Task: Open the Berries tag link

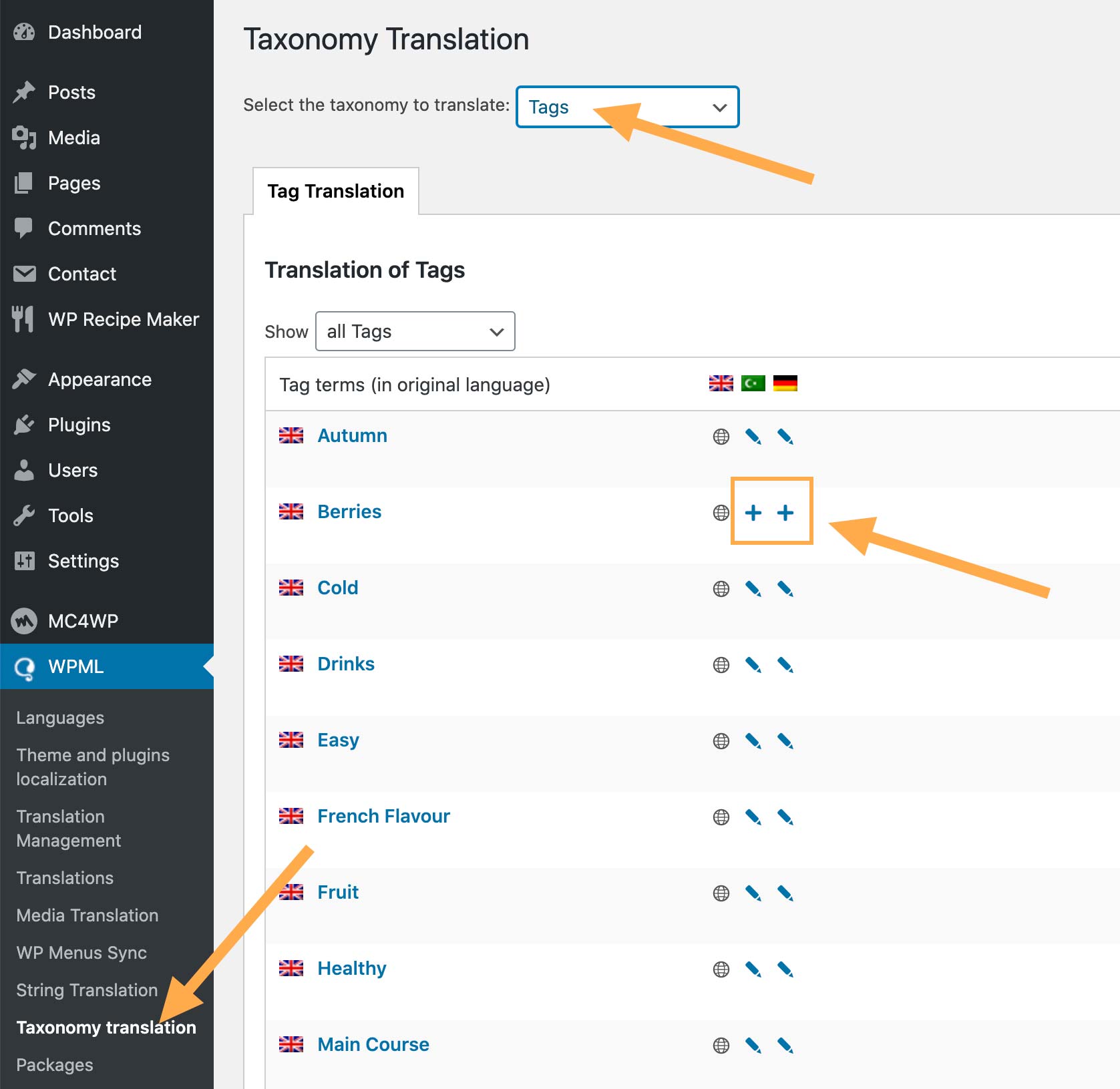Action: pyautogui.click(x=349, y=511)
